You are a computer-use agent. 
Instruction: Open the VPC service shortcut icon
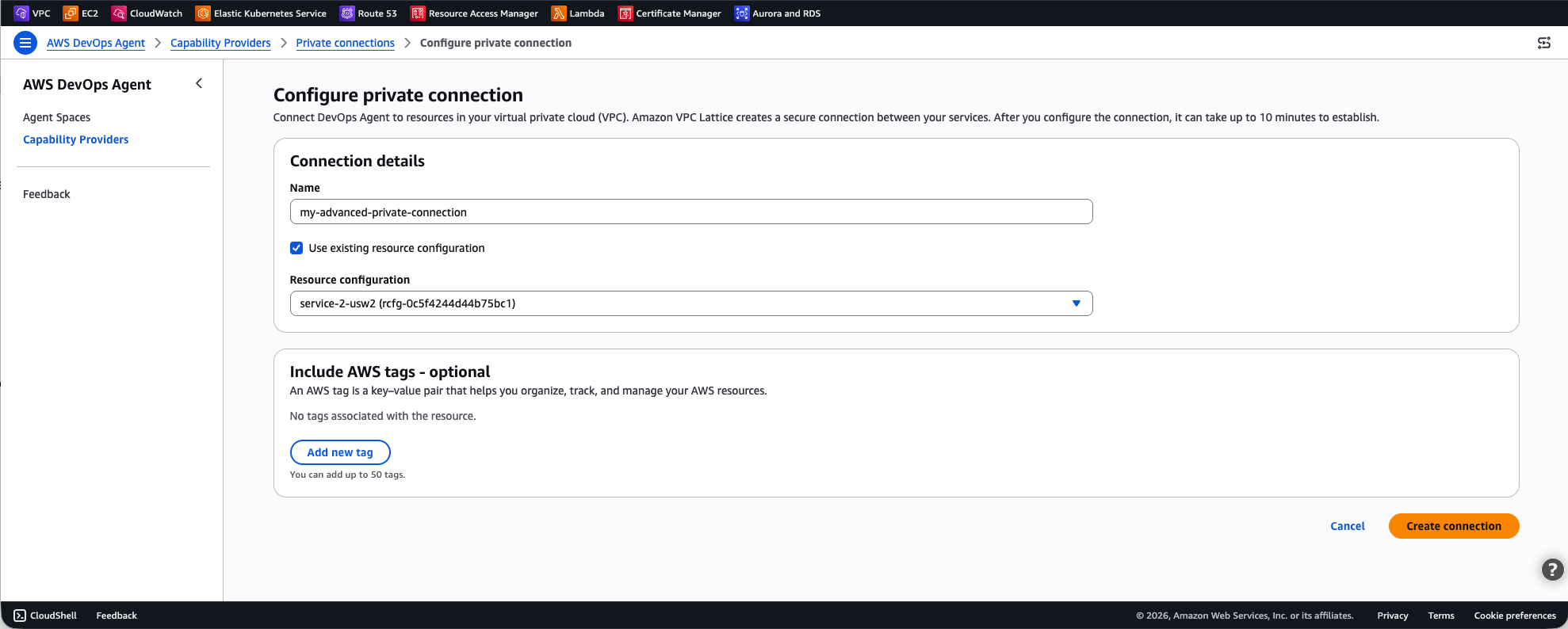tap(21, 13)
